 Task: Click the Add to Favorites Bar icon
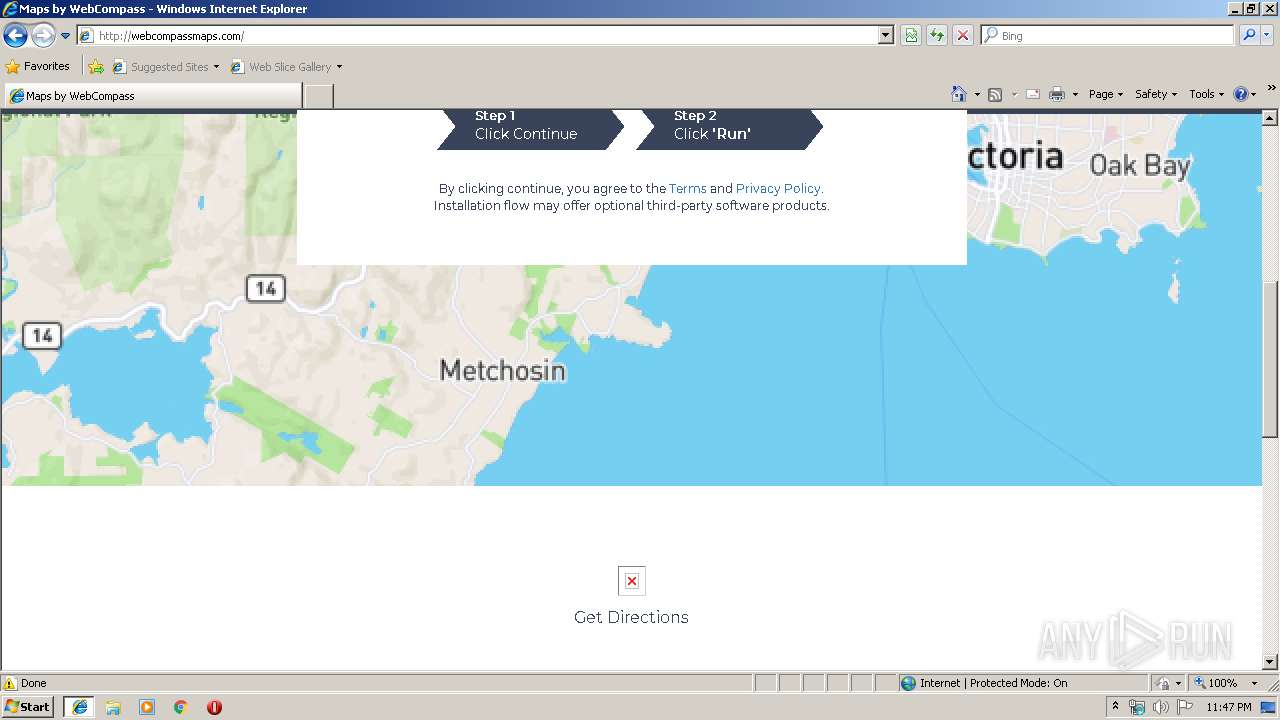tap(96, 67)
